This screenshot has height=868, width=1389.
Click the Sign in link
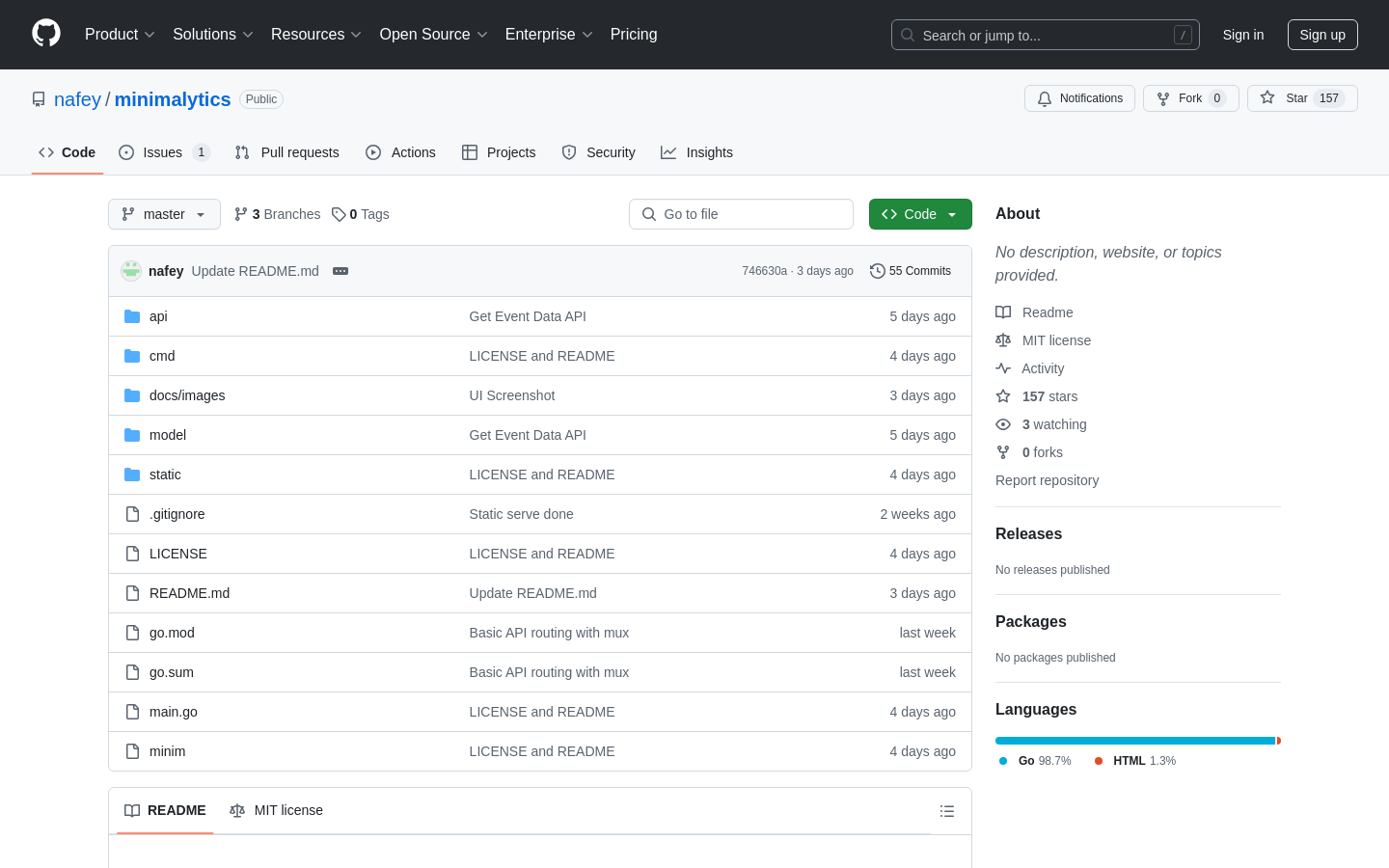click(x=1242, y=35)
